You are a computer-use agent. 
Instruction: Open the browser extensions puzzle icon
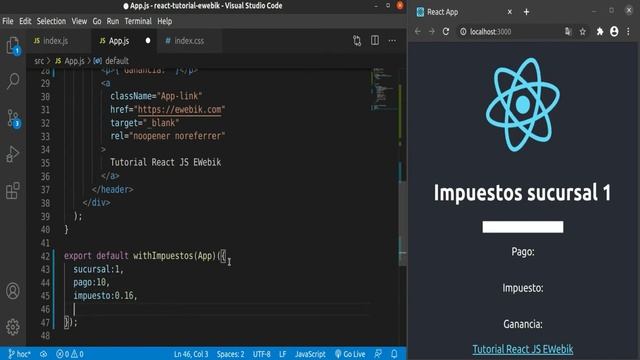(600, 31)
